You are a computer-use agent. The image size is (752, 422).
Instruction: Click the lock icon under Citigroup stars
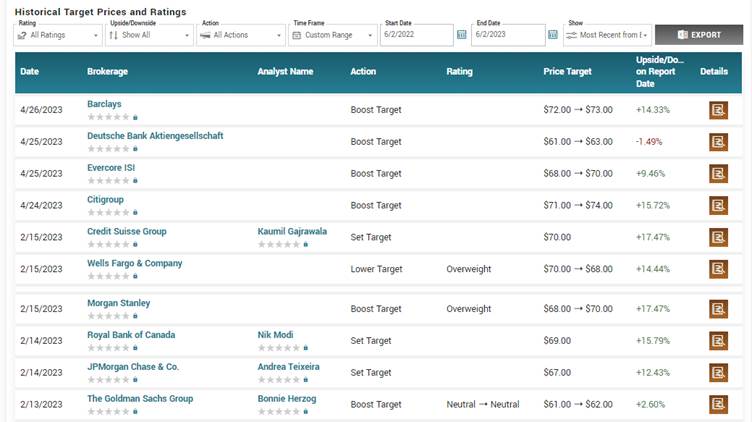point(135,212)
